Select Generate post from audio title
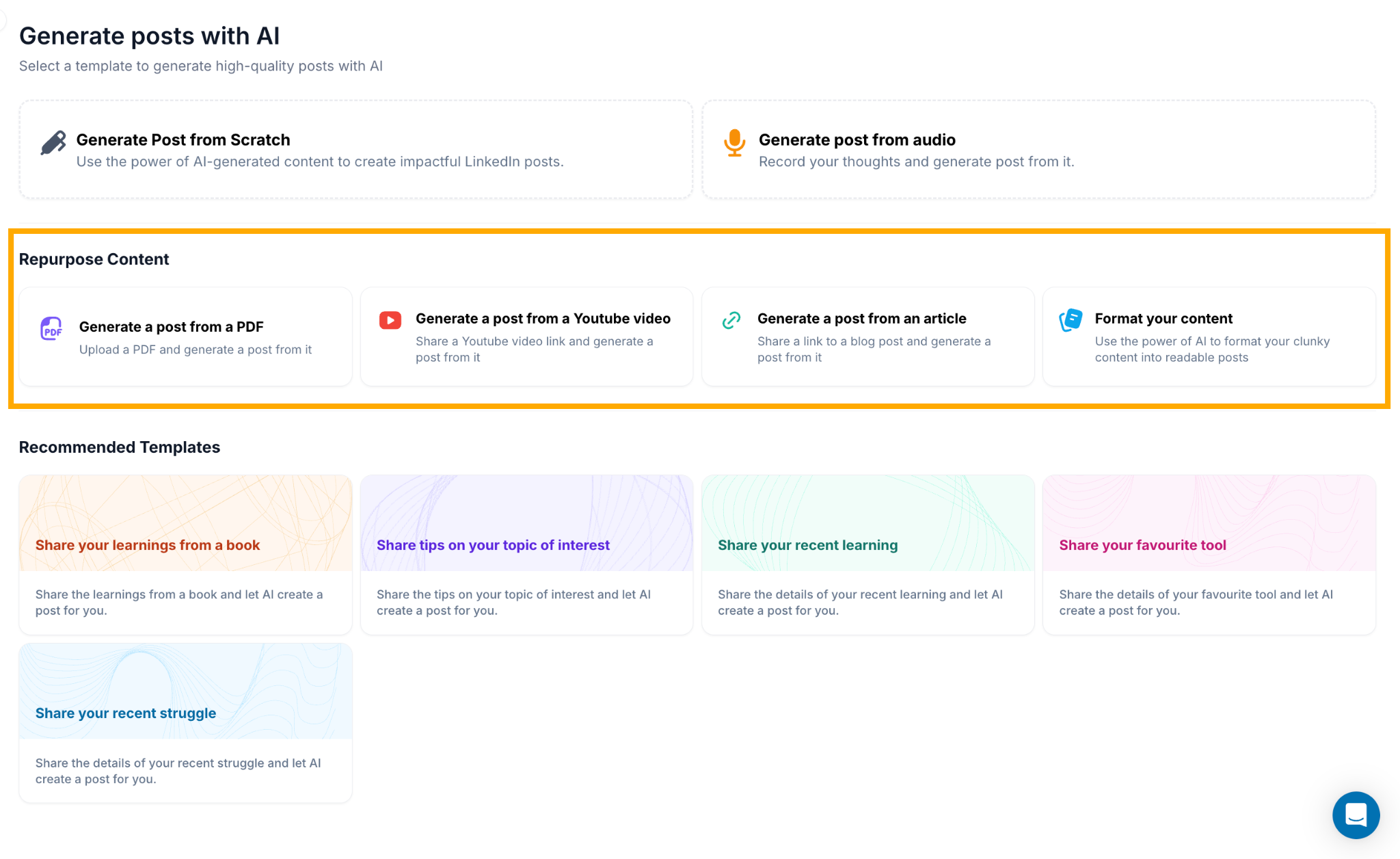Image resolution: width=1400 pixels, height=859 pixels. coord(857,140)
